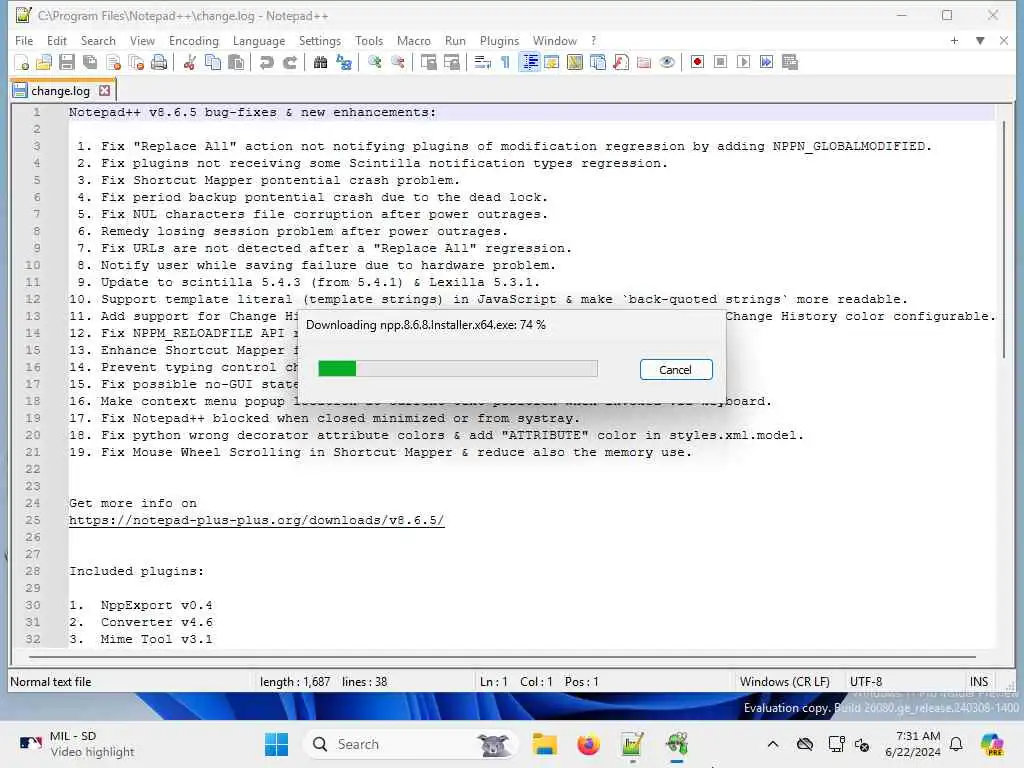Open the Run menu
The image size is (1024, 768).
click(455, 40)
